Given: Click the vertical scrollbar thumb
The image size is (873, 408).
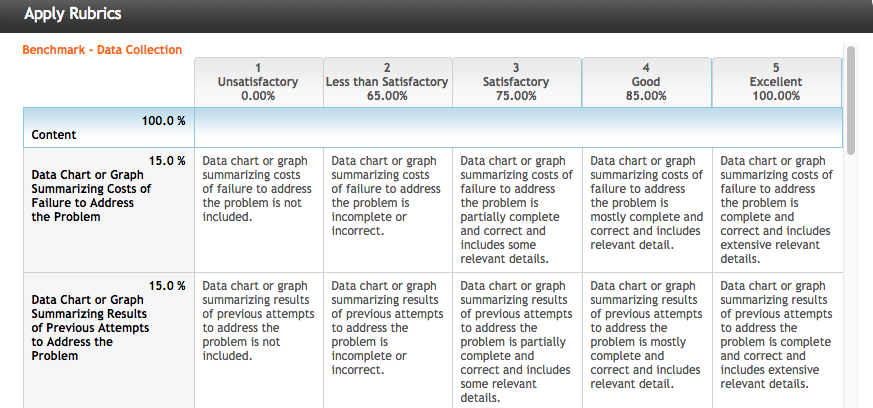Looking at the screenshot, I should pos(850,100).
